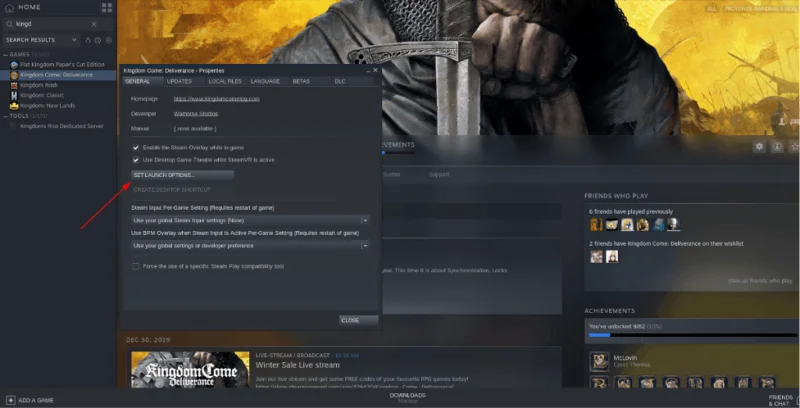Open the BPM Overlay per-game setting dropdown

click(x=250, y=245)
